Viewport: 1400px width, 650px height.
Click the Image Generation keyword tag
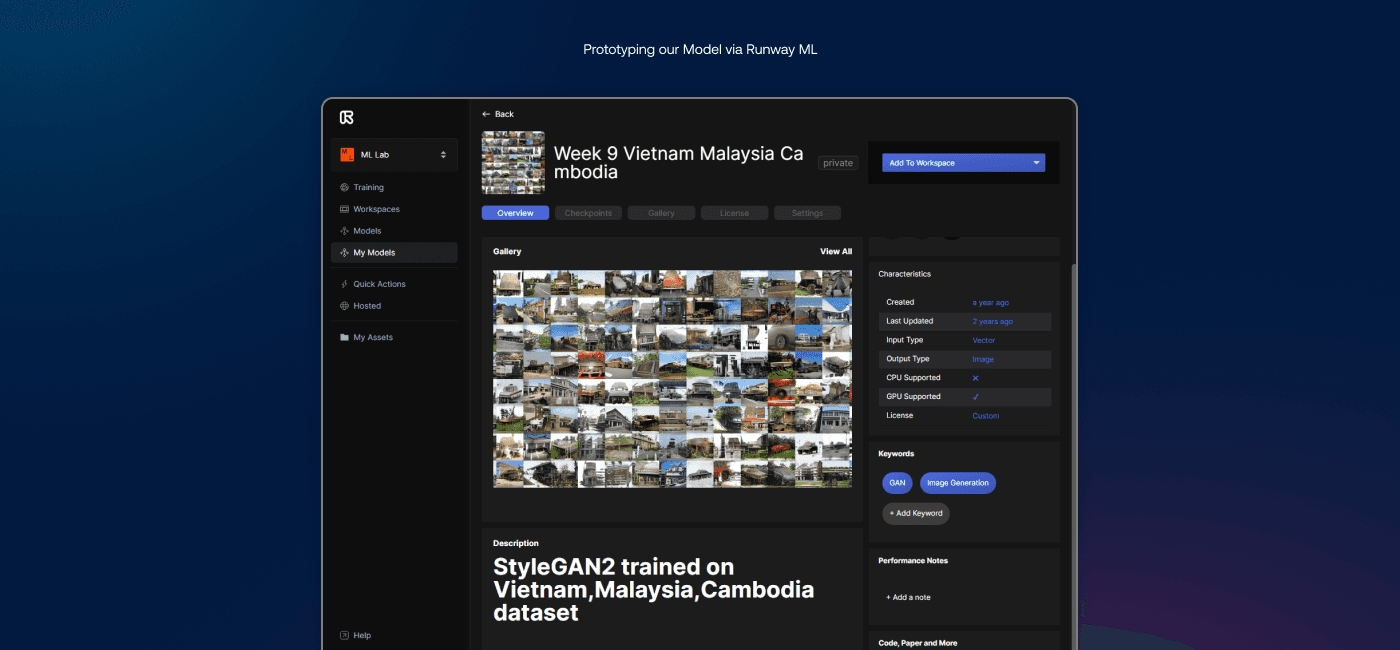(958, 483)
